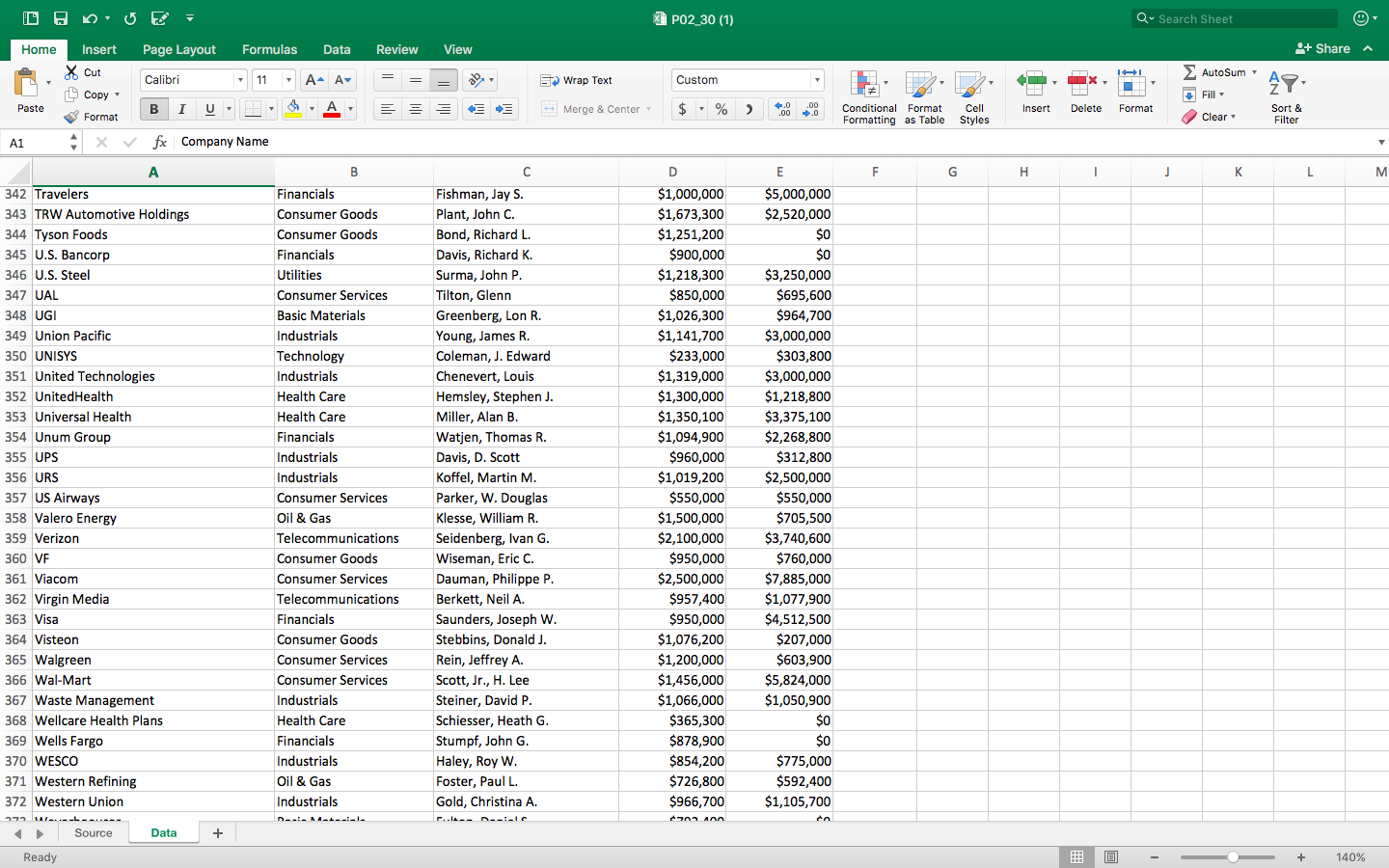Expand the AutoSum dropdown arrow
The image size is (1389, 868).
click(1254, 72)
